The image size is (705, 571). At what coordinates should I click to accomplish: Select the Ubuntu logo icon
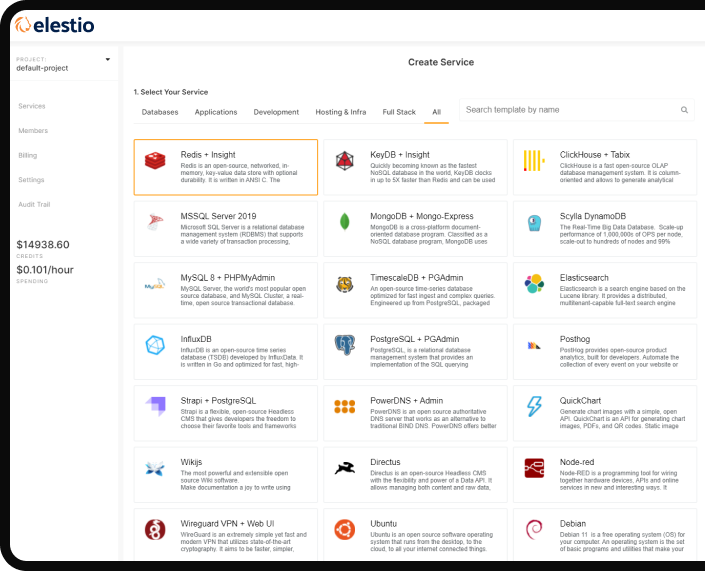coord(345,530)
